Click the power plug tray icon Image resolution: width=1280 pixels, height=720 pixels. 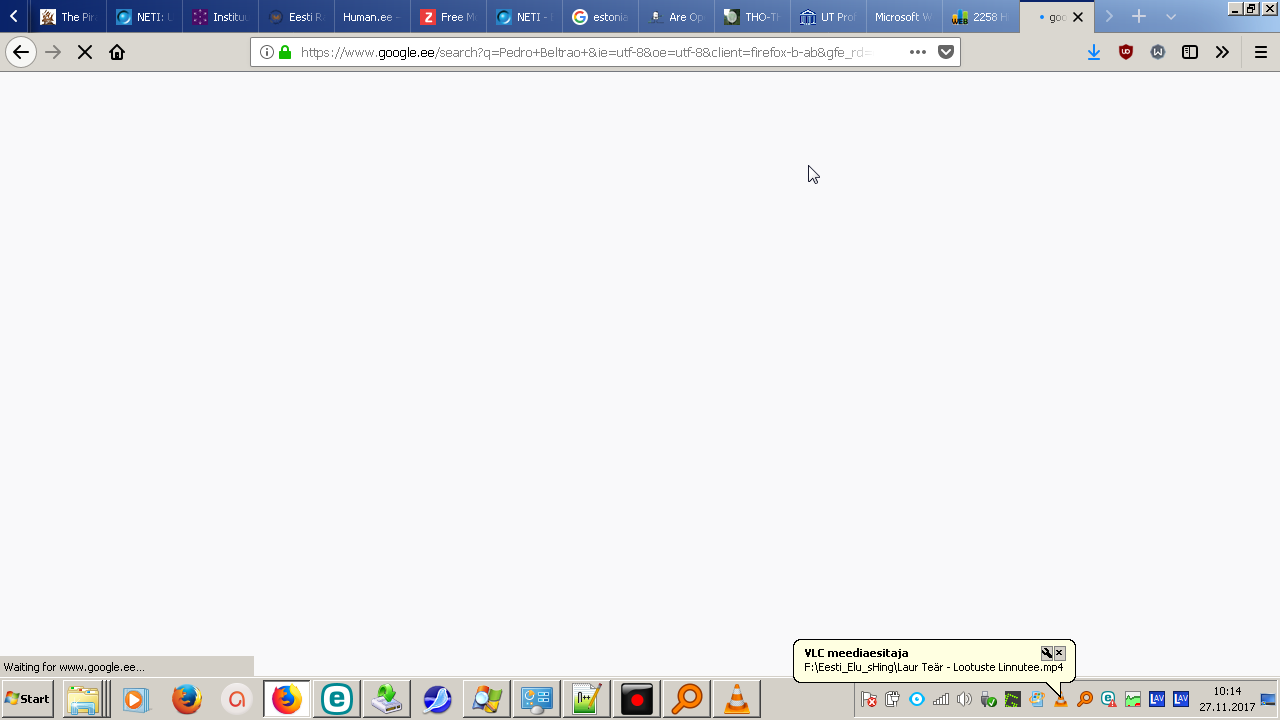pos(893,699)
